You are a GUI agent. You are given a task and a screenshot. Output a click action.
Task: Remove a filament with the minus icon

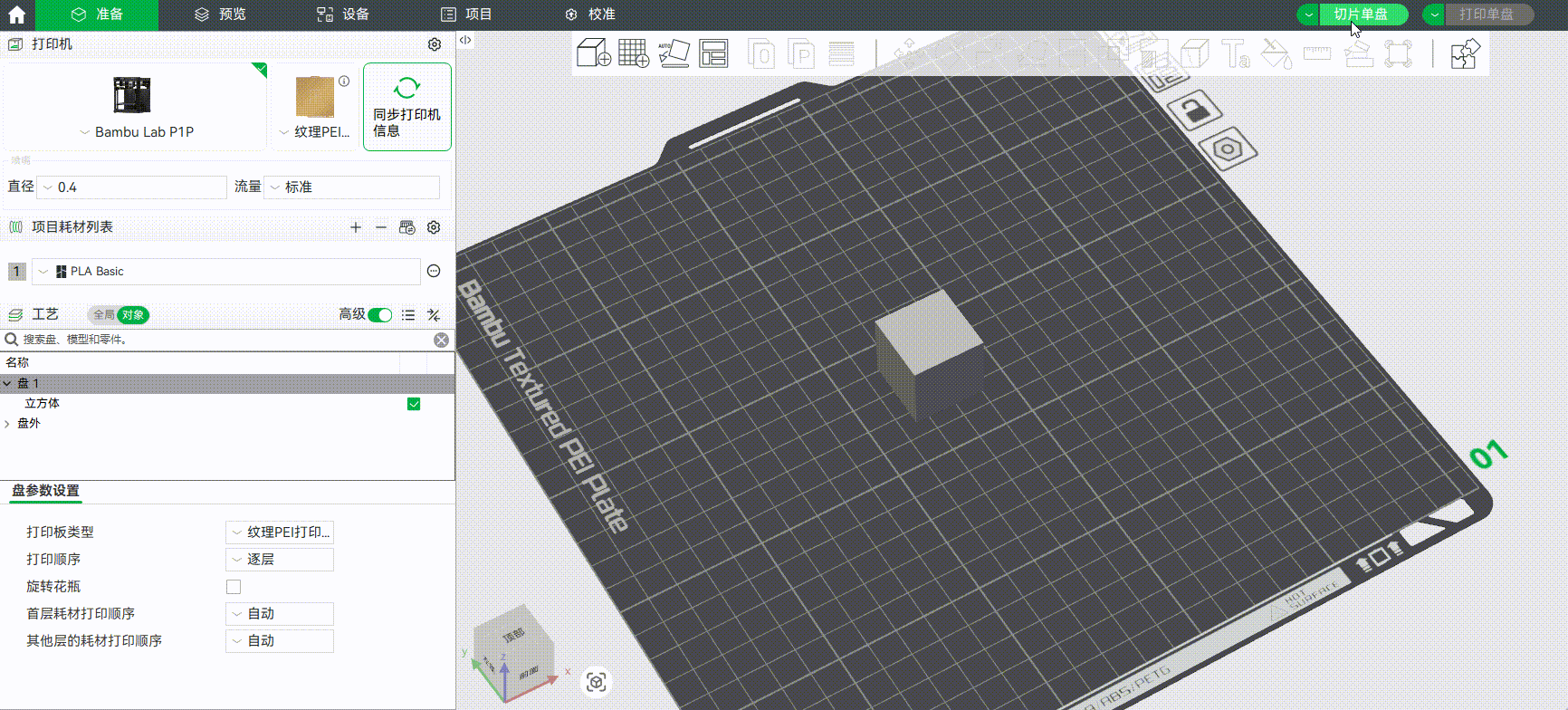[x=381, y=227]
